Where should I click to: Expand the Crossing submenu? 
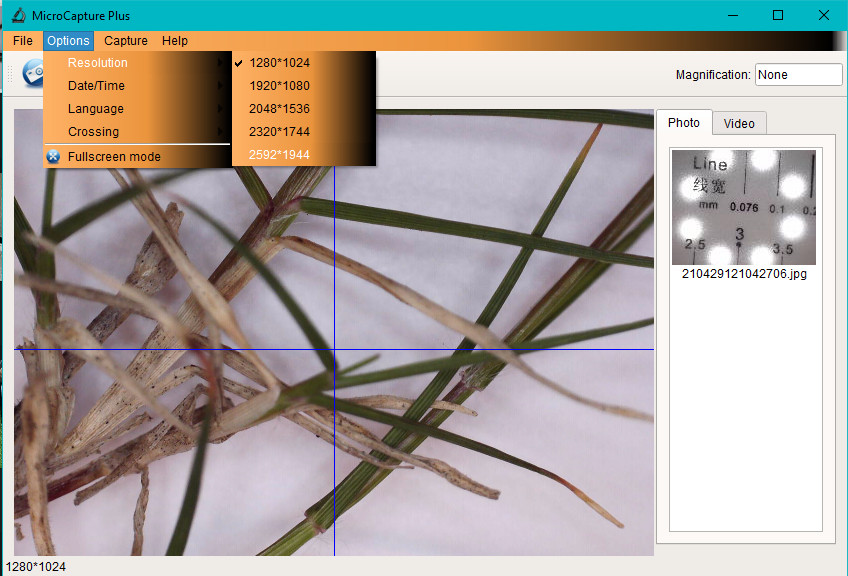coord(93,131)
